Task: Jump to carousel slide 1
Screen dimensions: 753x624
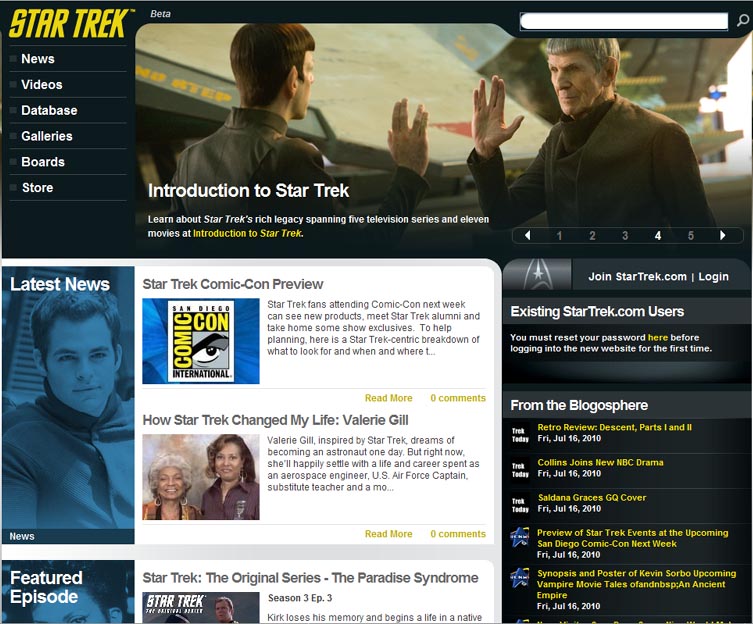Action: (x=559, y=236)
